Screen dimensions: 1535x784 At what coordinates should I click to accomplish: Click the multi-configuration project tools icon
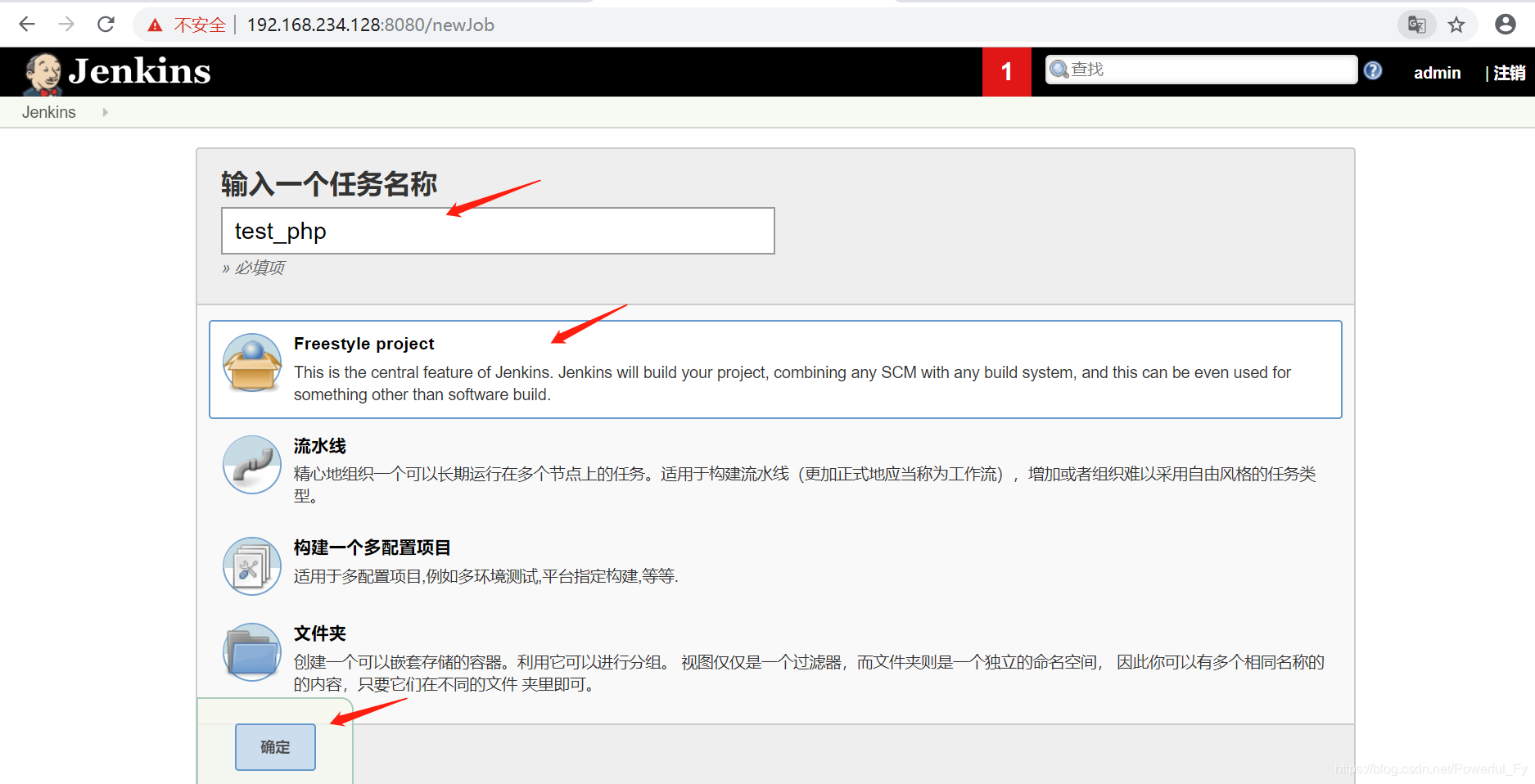pos(252,565)
